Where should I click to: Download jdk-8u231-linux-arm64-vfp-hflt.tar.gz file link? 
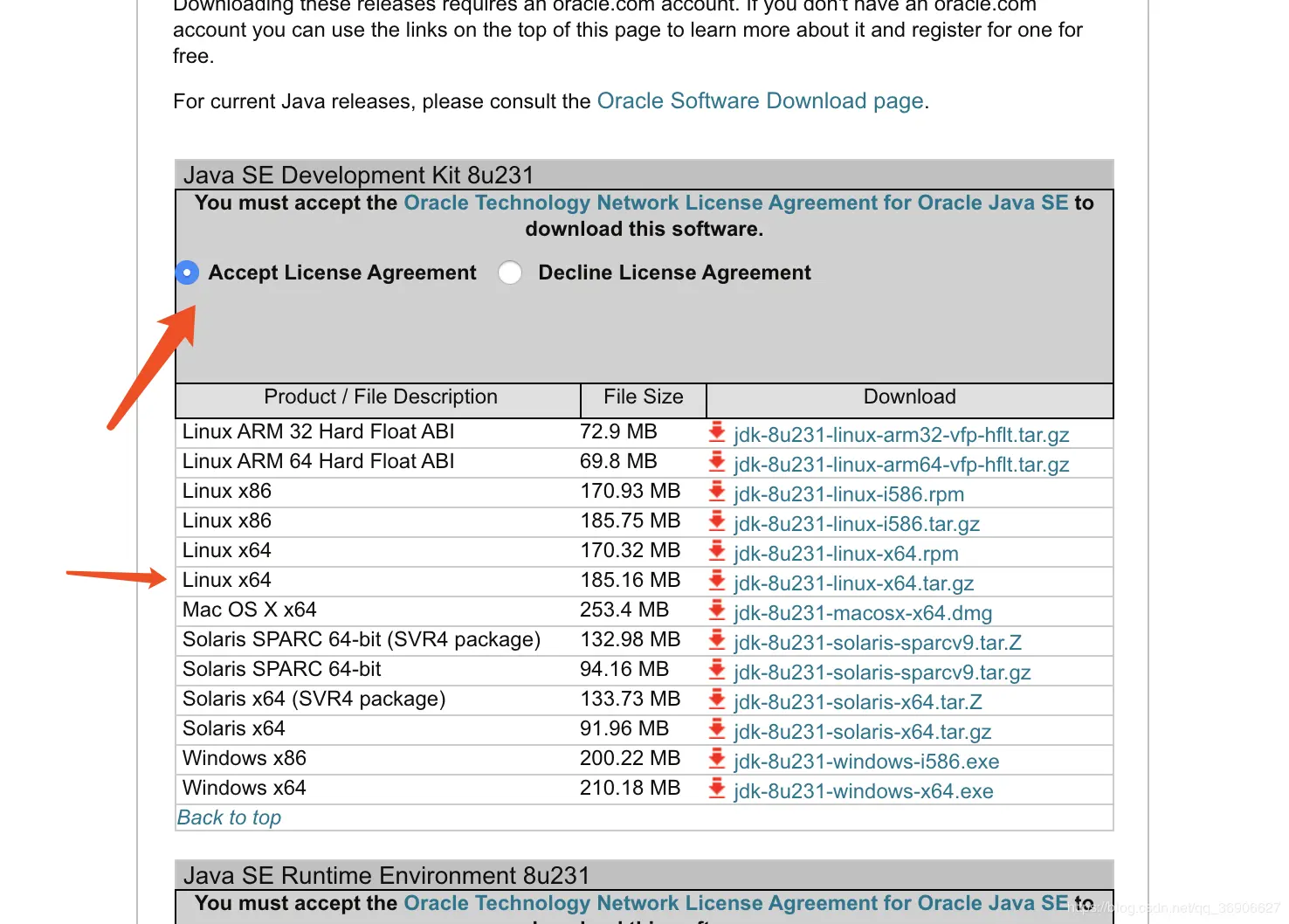coord(901,465)
